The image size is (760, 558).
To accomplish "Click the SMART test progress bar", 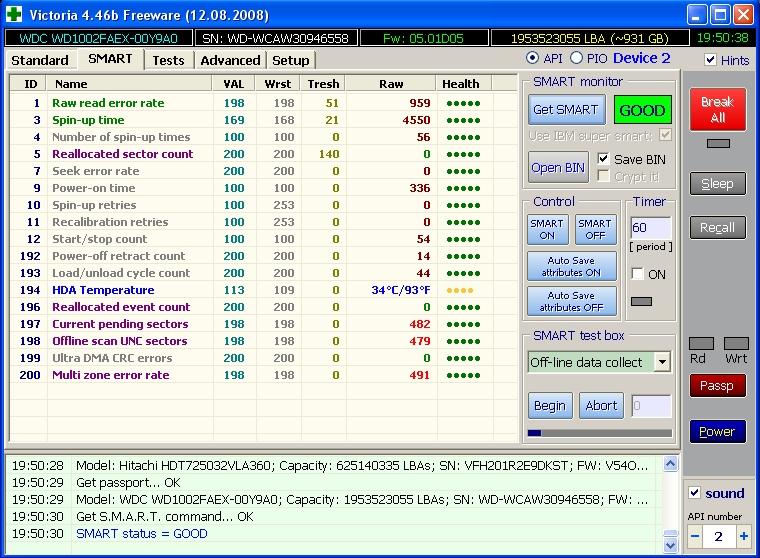I will 600,433.
